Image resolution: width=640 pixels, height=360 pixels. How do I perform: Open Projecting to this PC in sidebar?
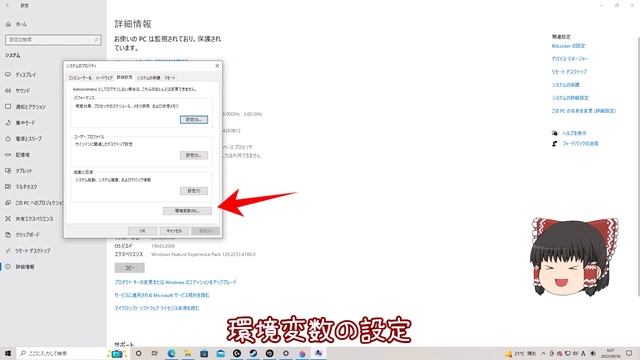click(x=34, y=202)
